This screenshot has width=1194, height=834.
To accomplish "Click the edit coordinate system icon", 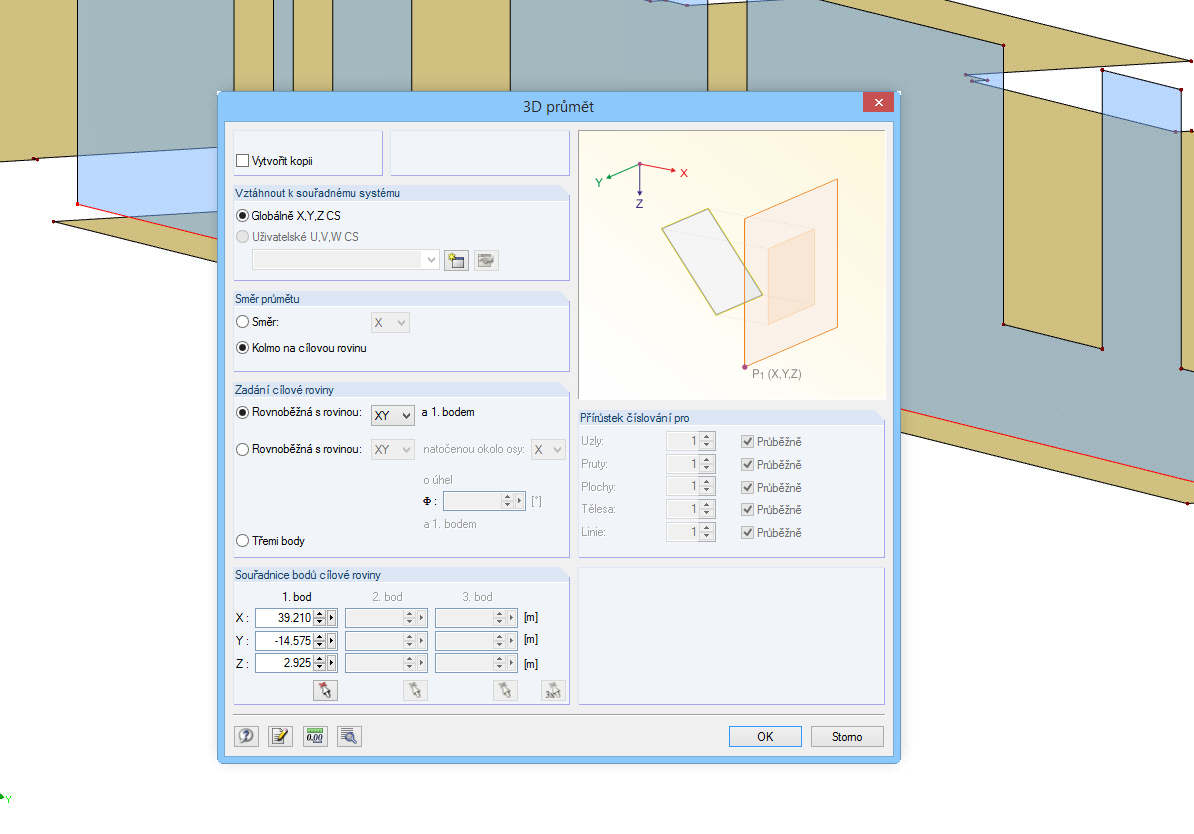I will (x=486, y=260).
